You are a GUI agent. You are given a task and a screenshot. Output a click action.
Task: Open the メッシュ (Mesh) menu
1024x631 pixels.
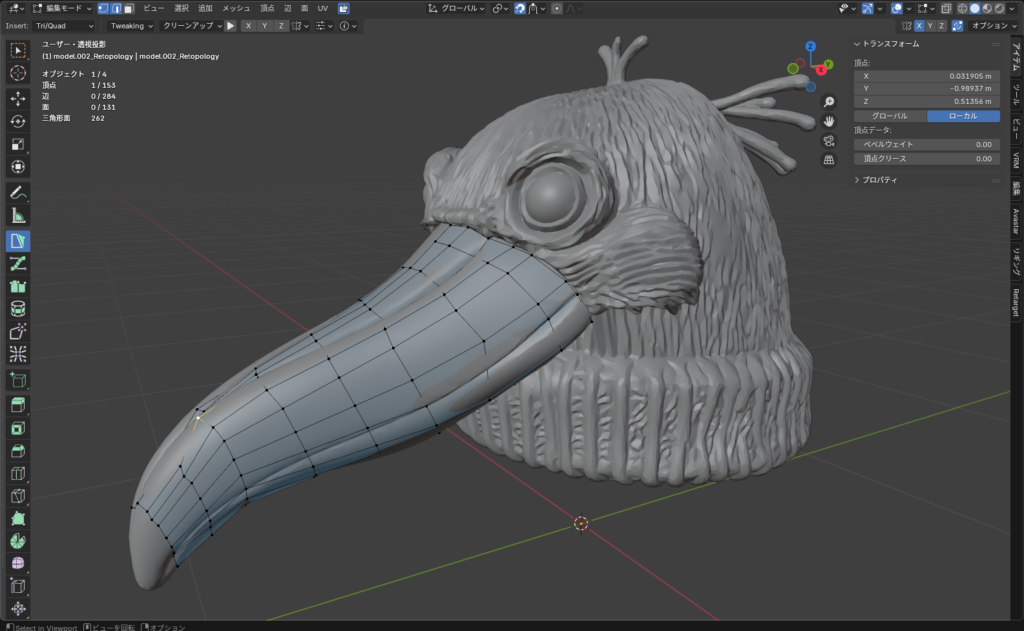click(236, 8)
